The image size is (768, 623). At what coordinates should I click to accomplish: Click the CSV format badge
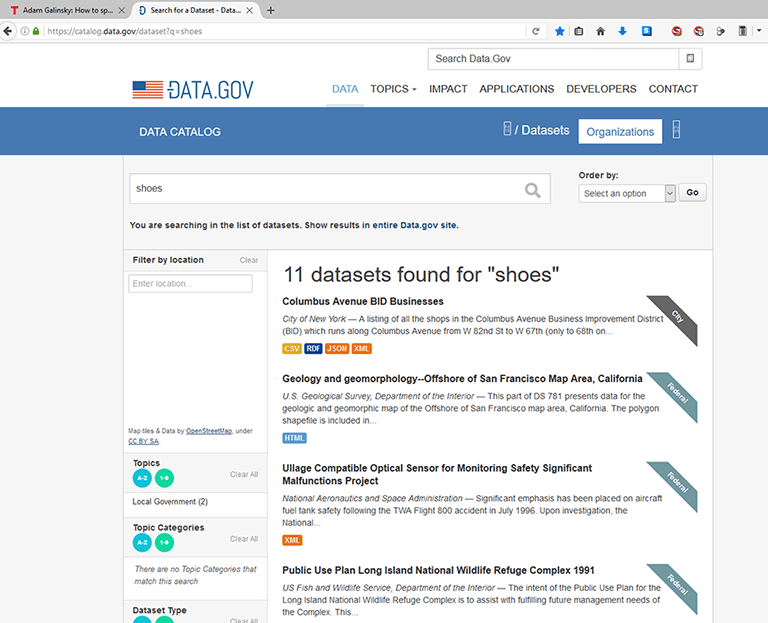coord(291,349)
